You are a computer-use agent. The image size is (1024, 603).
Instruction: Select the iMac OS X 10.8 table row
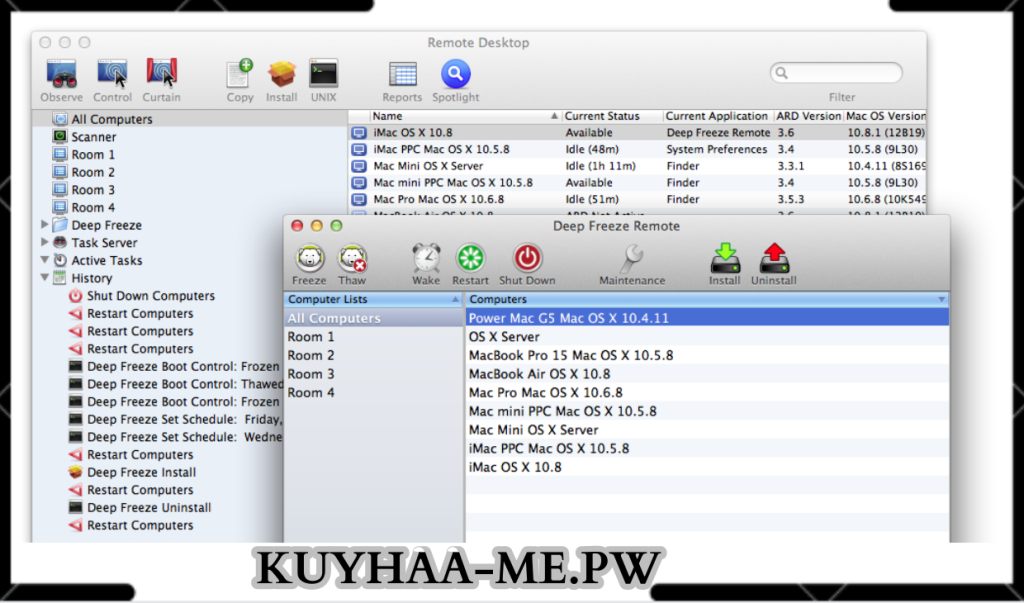coord(637,132)
